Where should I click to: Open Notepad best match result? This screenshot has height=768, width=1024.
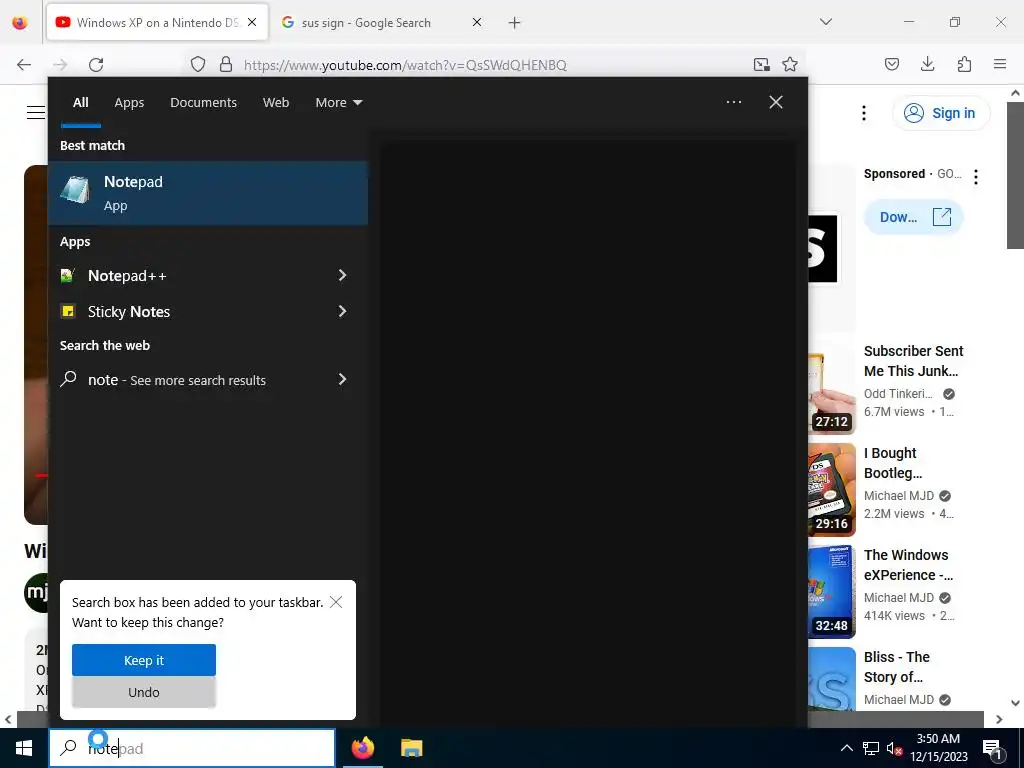pos(208,193)
